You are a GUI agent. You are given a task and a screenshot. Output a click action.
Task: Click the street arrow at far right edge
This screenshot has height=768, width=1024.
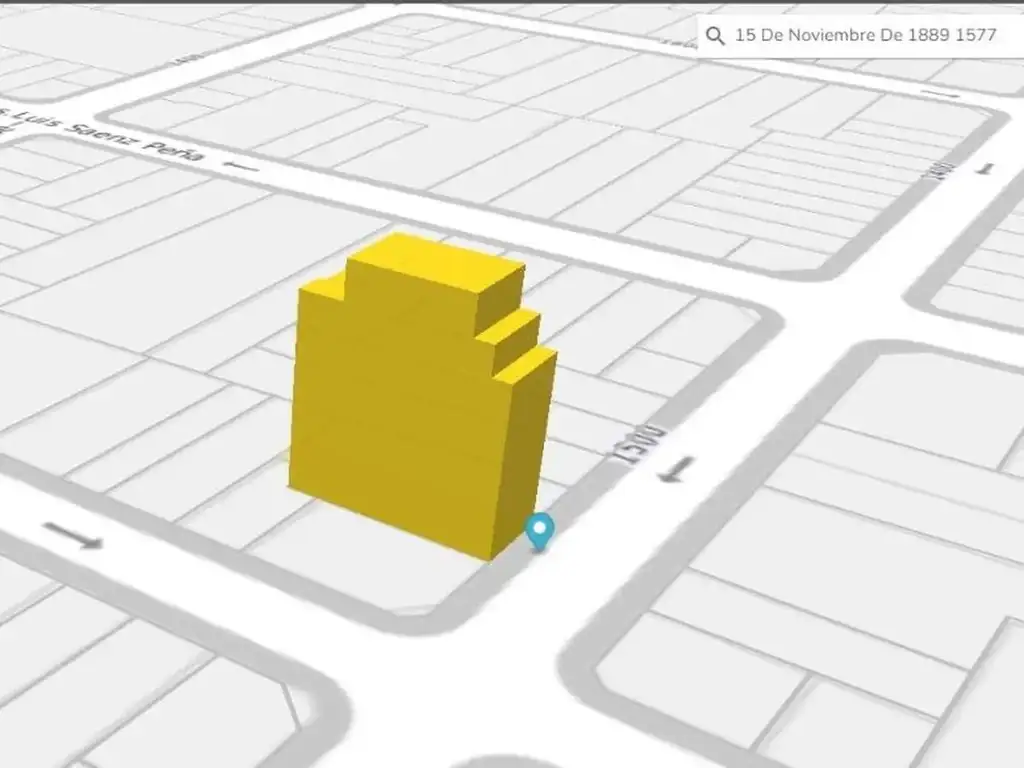tap(988, 168)
